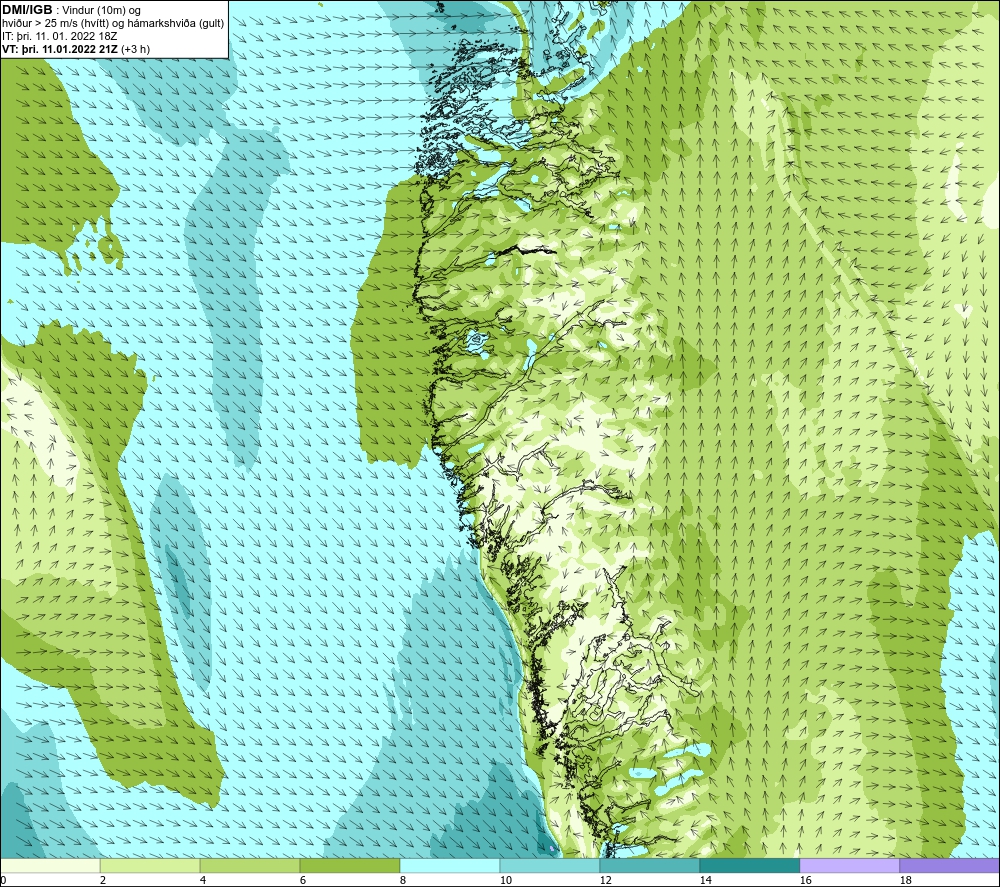Click the medium green 4–6 m/s legend swatch
The width and height of the screenshot is (1000, 887).
250,865
